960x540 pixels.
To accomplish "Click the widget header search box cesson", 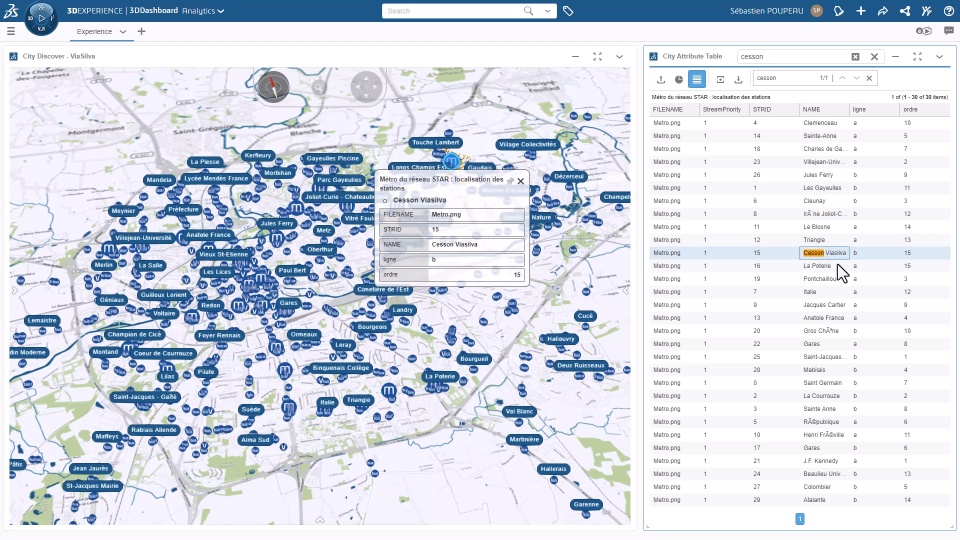I will [x=793, y=56].
